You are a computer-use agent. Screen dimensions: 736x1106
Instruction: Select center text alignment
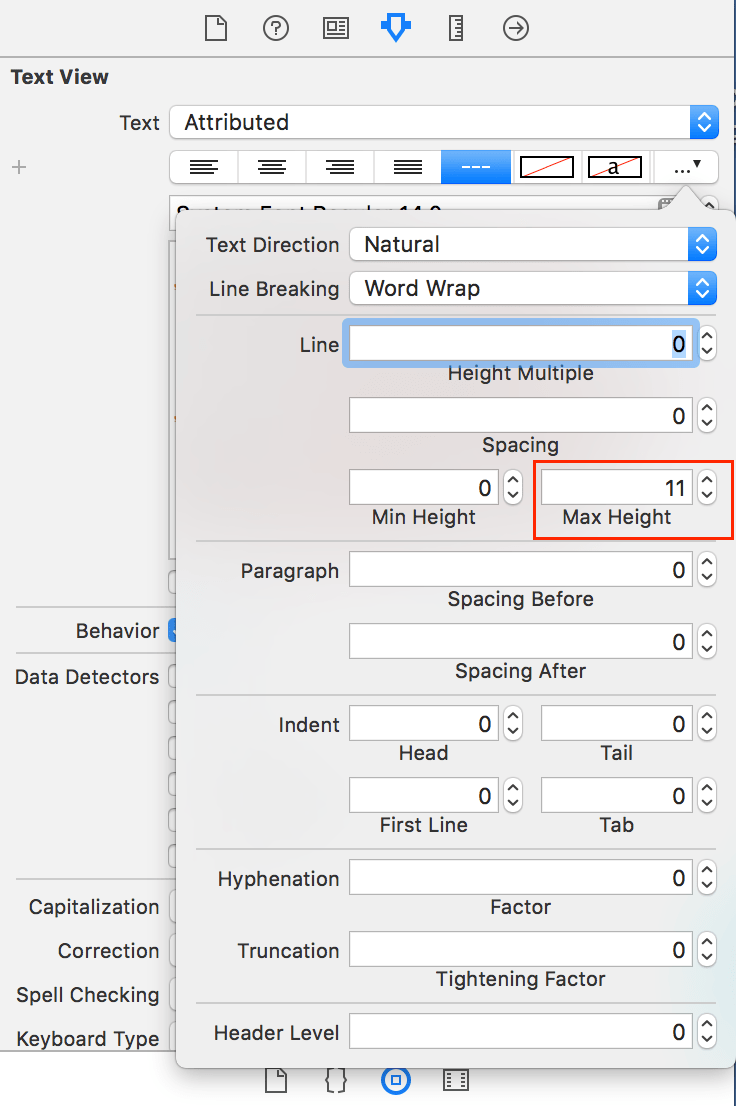[271, 167]
